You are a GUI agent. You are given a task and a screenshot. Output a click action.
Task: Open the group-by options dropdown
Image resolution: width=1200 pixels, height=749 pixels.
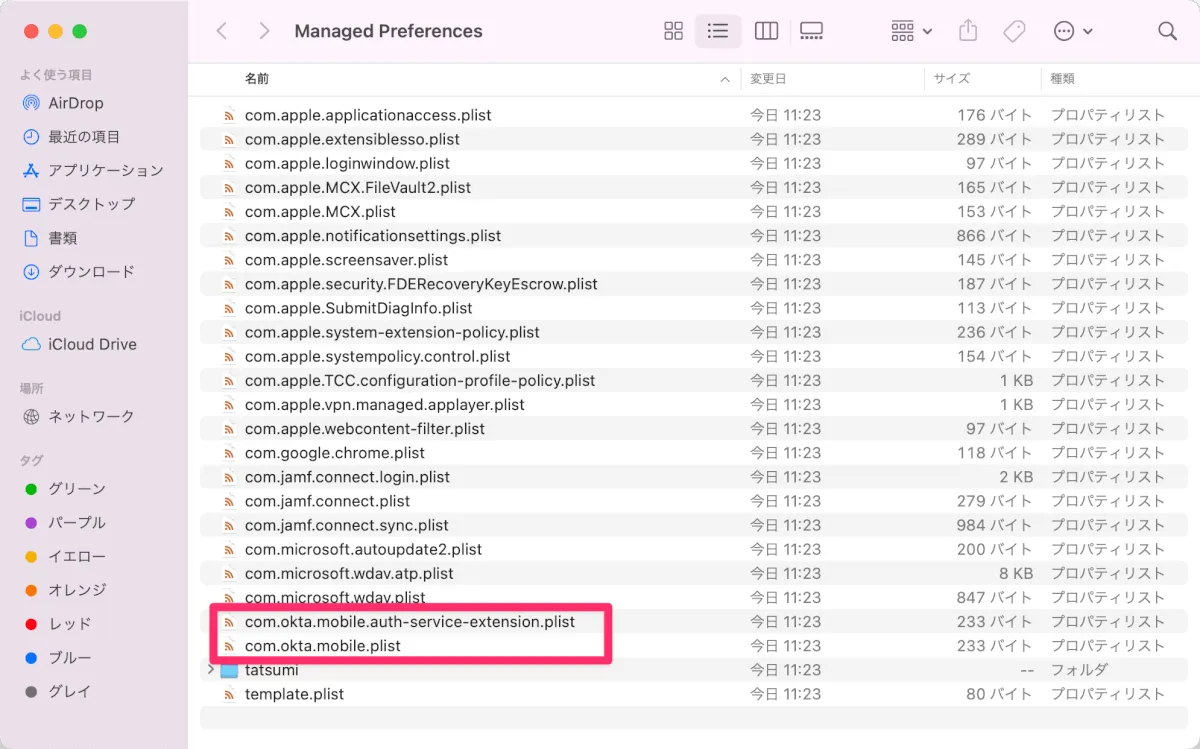(911, 31)
